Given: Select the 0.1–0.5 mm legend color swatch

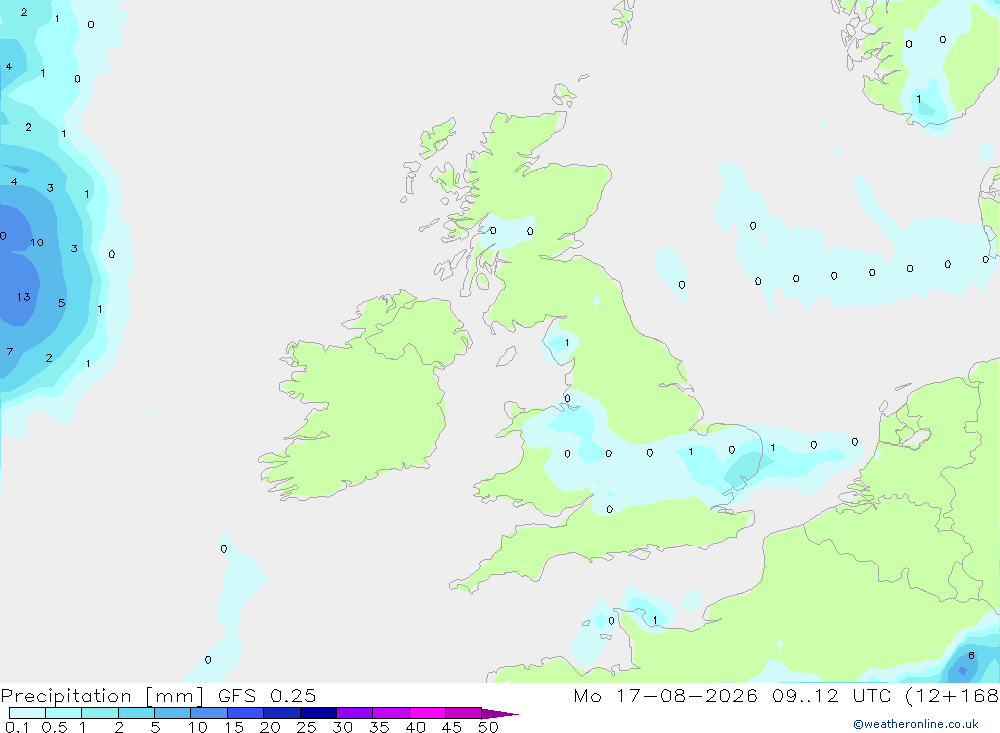Looking at the screenshot, I should pos(27,713).
